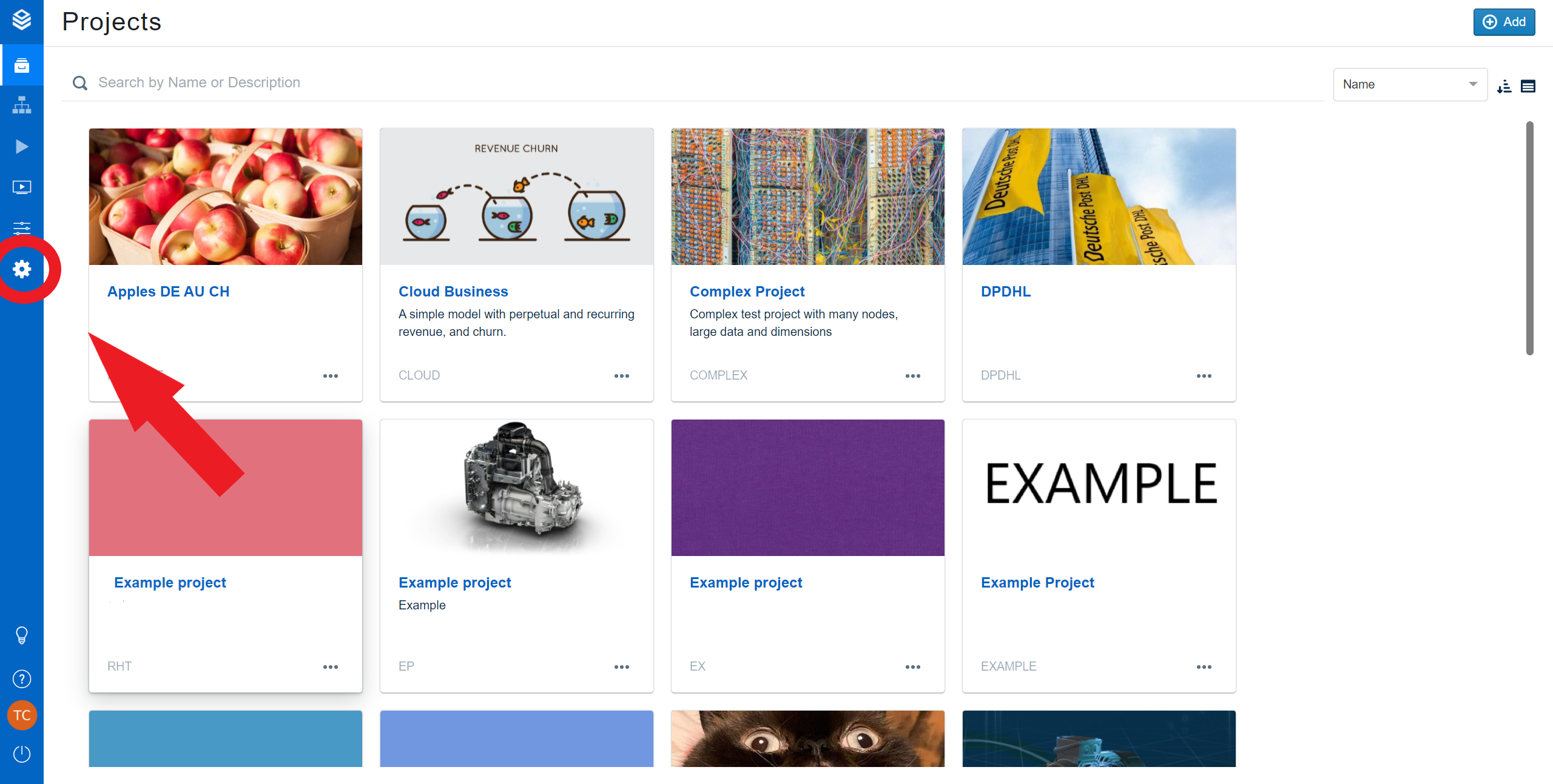Screen dimensions: 1553x784
Task: Click the purple Example project thumbnail
Action: (807, 487)
